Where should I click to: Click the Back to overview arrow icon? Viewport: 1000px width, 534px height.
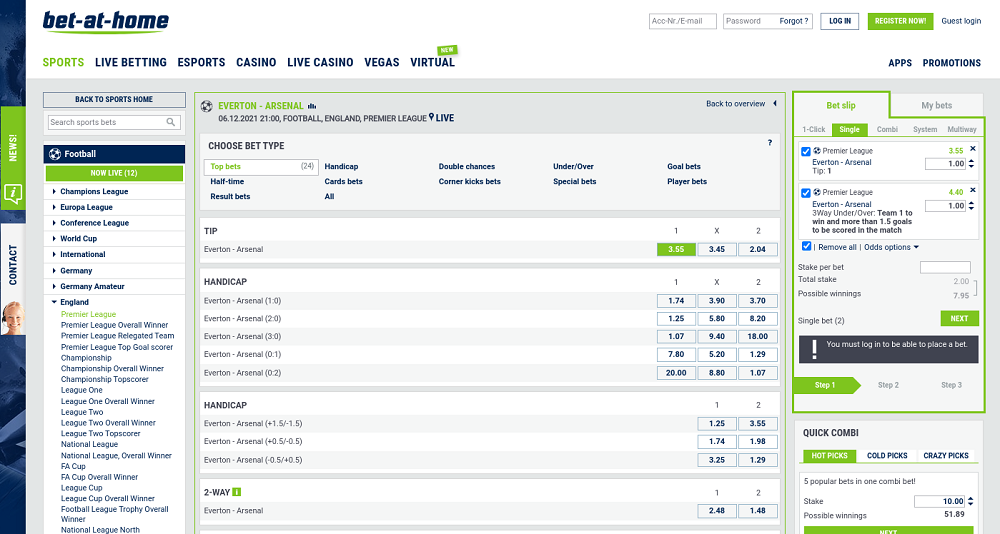pos(775,103)
